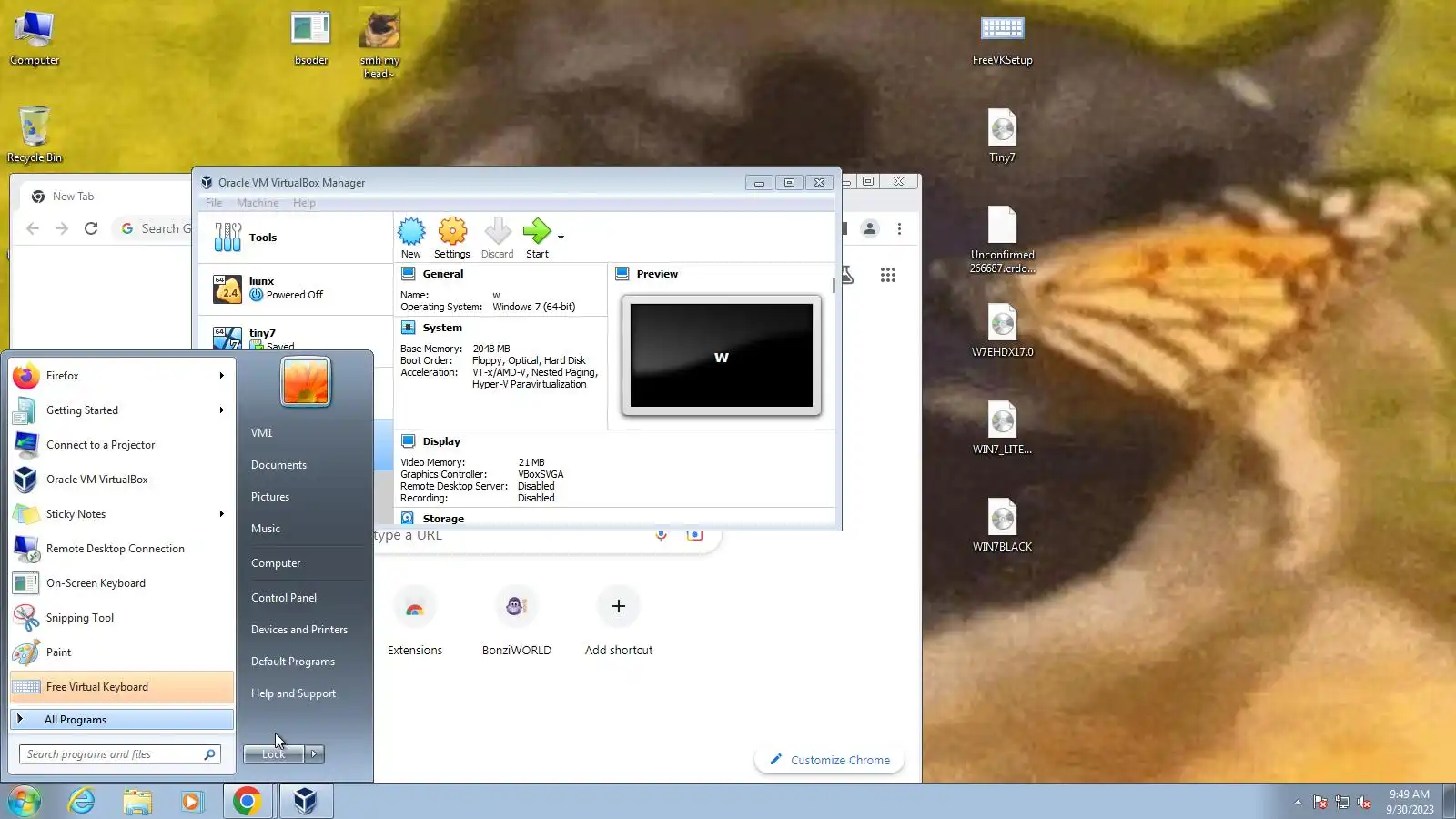Screen dimensions: 1456x819
Task: Open the Start button dropdown arrow in VirtualBox
Action: tap(561, 238)
